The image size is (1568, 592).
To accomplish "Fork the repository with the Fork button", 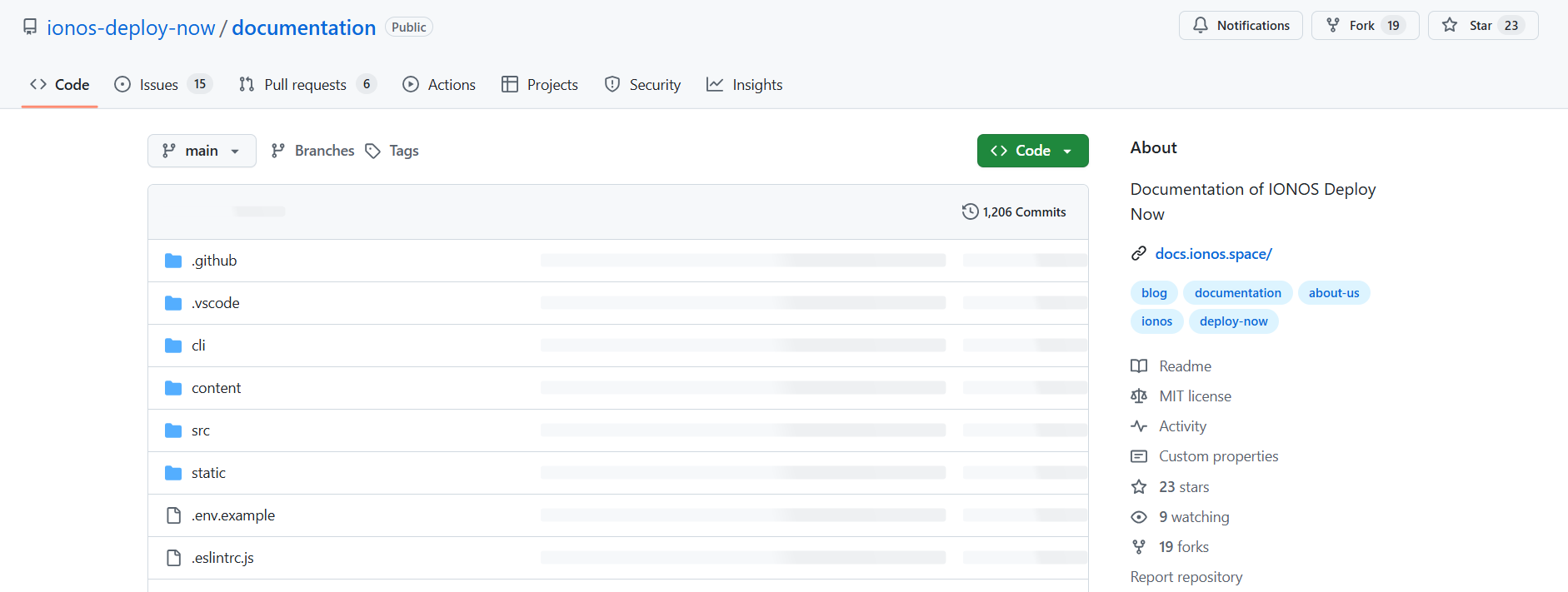I will coord(1365,26).
